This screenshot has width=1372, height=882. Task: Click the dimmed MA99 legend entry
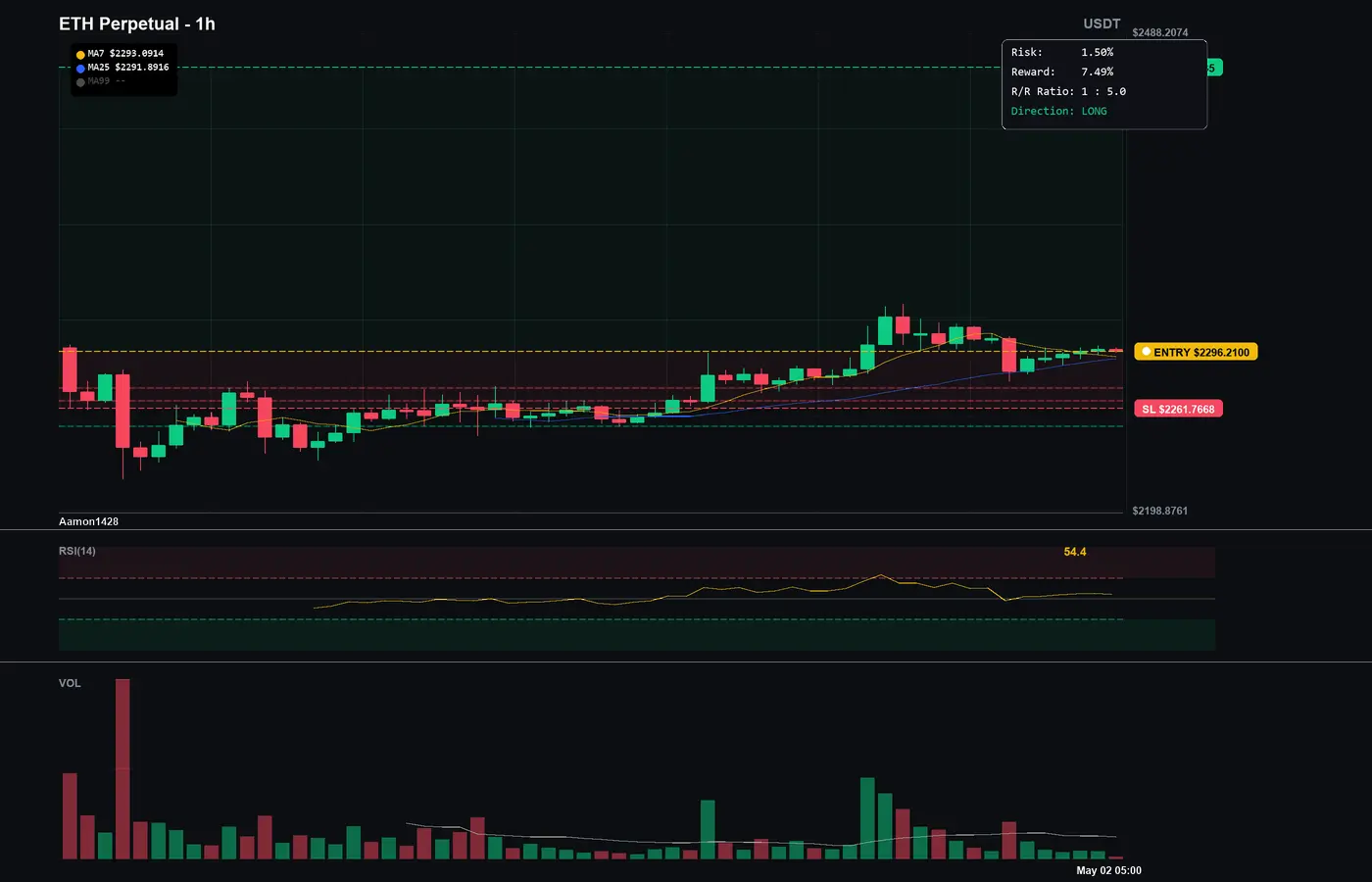click(x=106, y=81)
